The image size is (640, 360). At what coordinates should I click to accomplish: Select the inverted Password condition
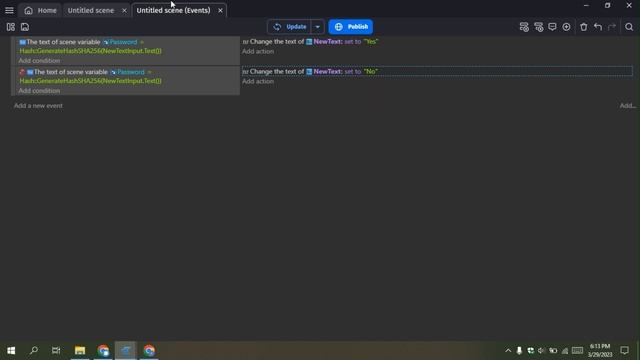90,76
